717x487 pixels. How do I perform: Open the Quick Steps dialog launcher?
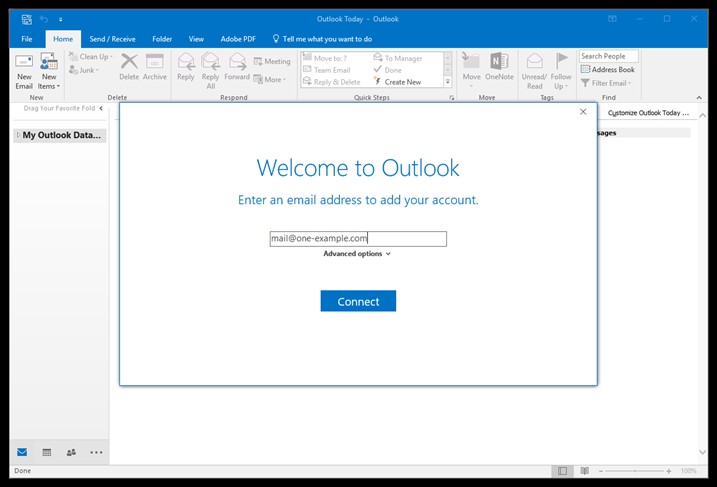pos(452,98)
